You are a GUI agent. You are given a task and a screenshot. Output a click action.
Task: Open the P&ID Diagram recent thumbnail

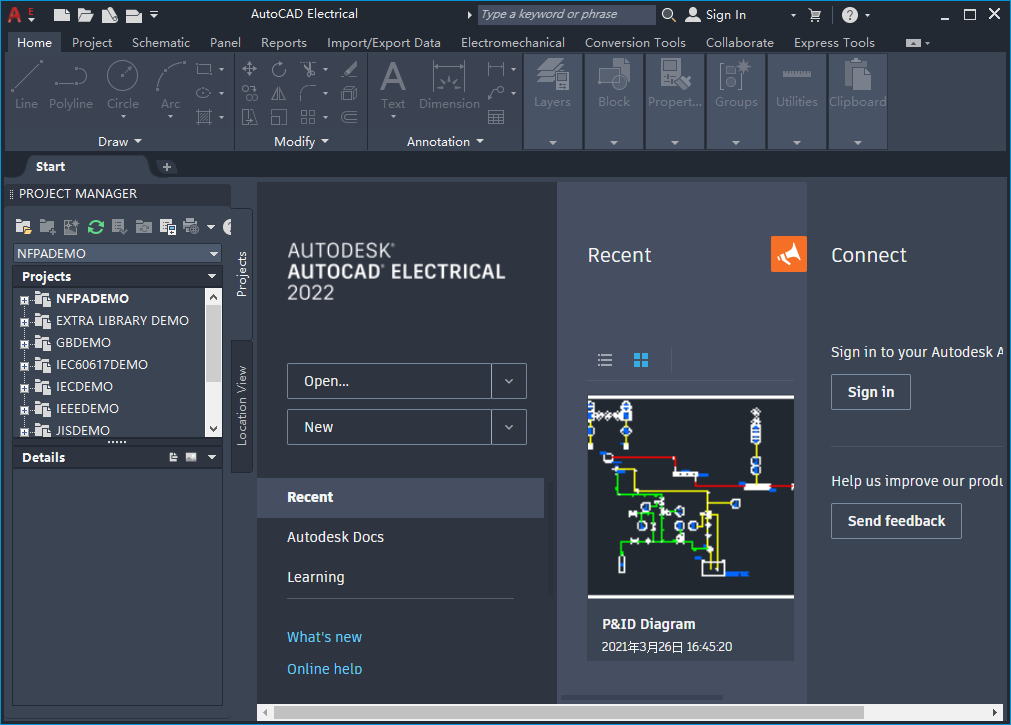691,497
